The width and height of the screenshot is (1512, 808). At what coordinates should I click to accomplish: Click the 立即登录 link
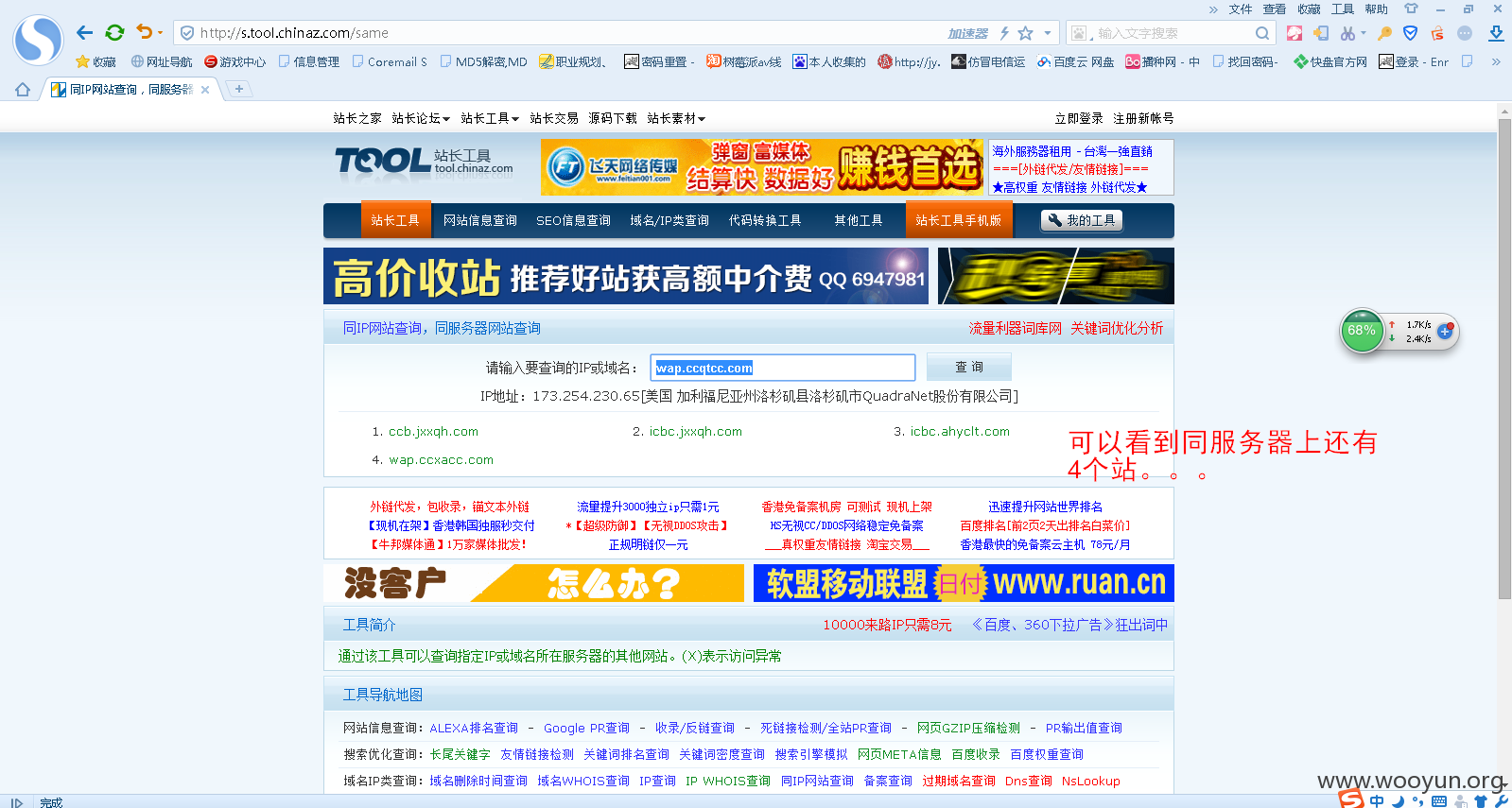pos(1079,118)
